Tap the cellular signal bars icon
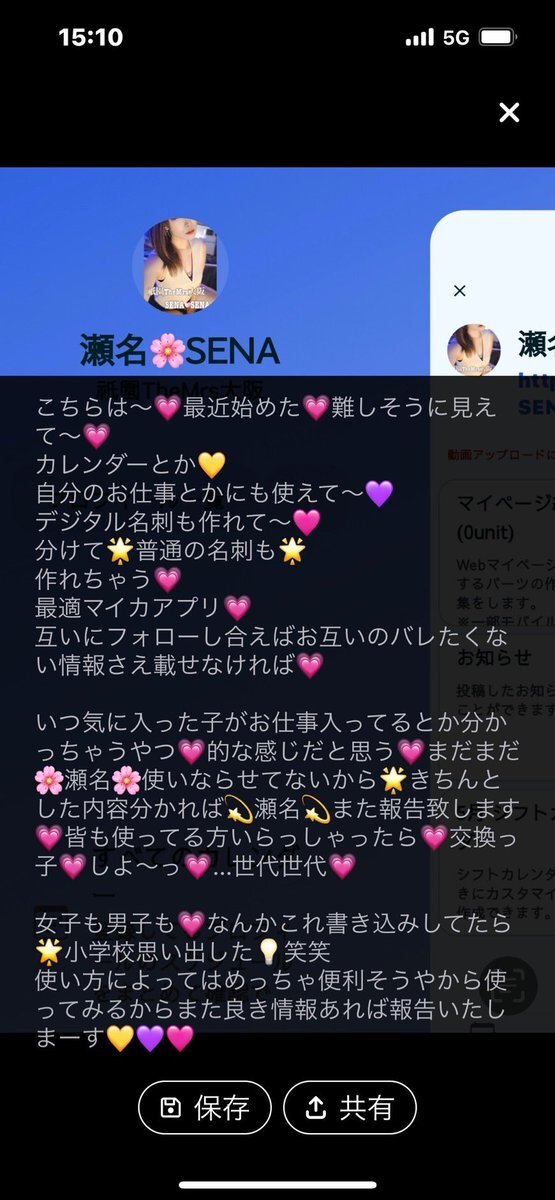Image resolution: width=555 pixels, height=1200 pixels. (x=420, y=38)
